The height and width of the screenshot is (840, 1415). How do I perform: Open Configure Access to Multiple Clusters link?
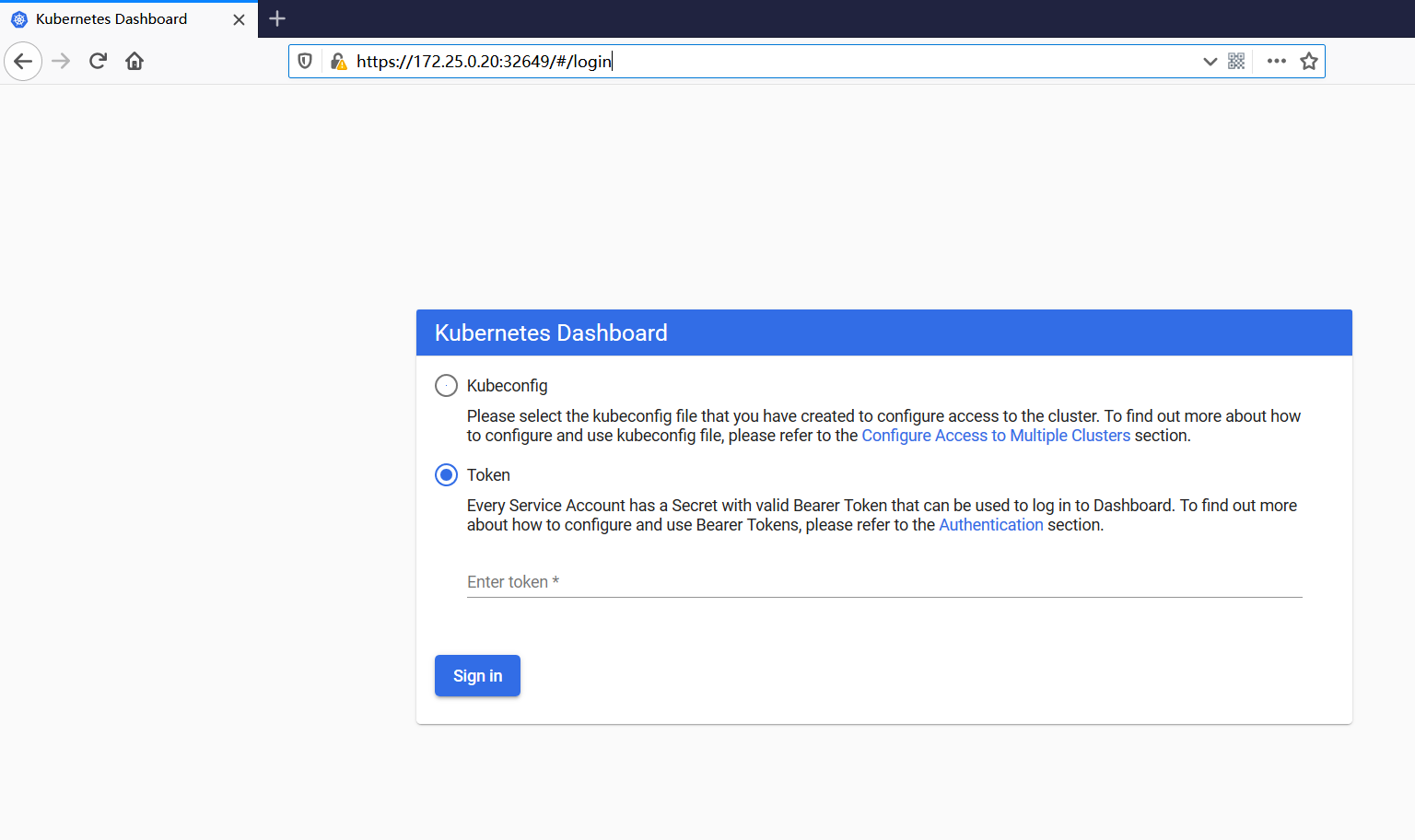click(x=996, y=436)
